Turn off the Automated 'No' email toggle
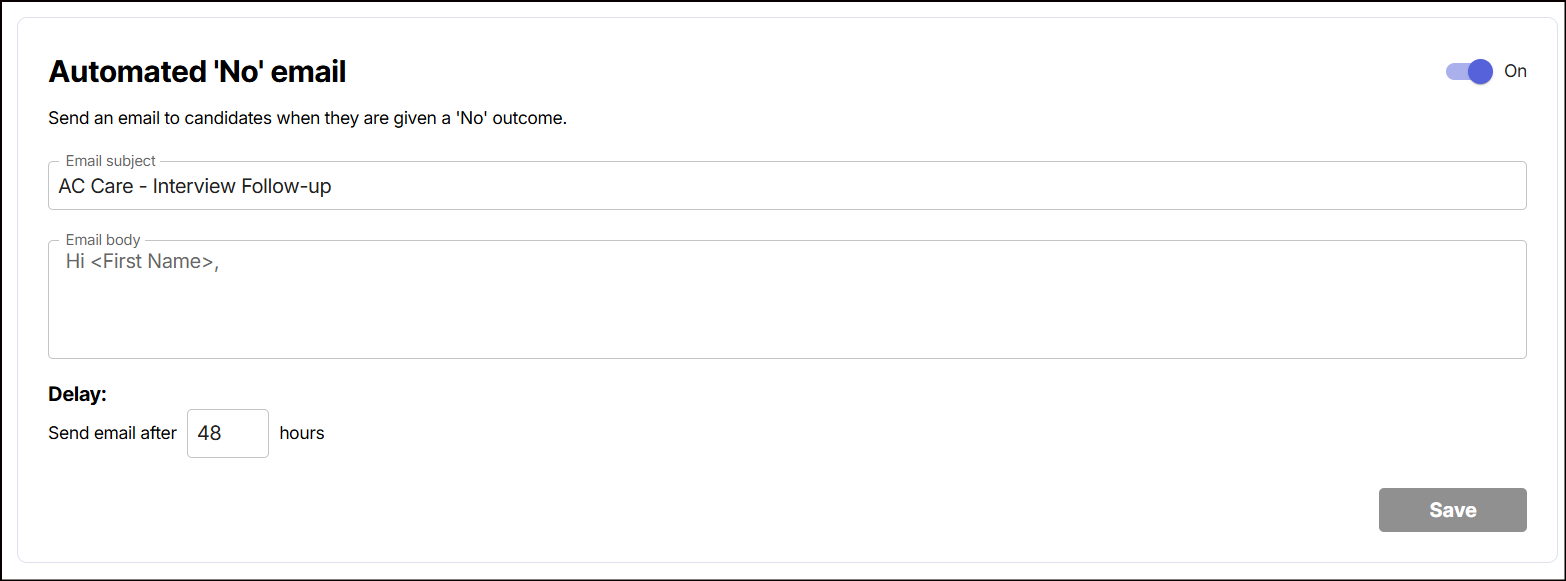The width and height of the screenshot is (1566, 581). click(x=1469, y=72)
